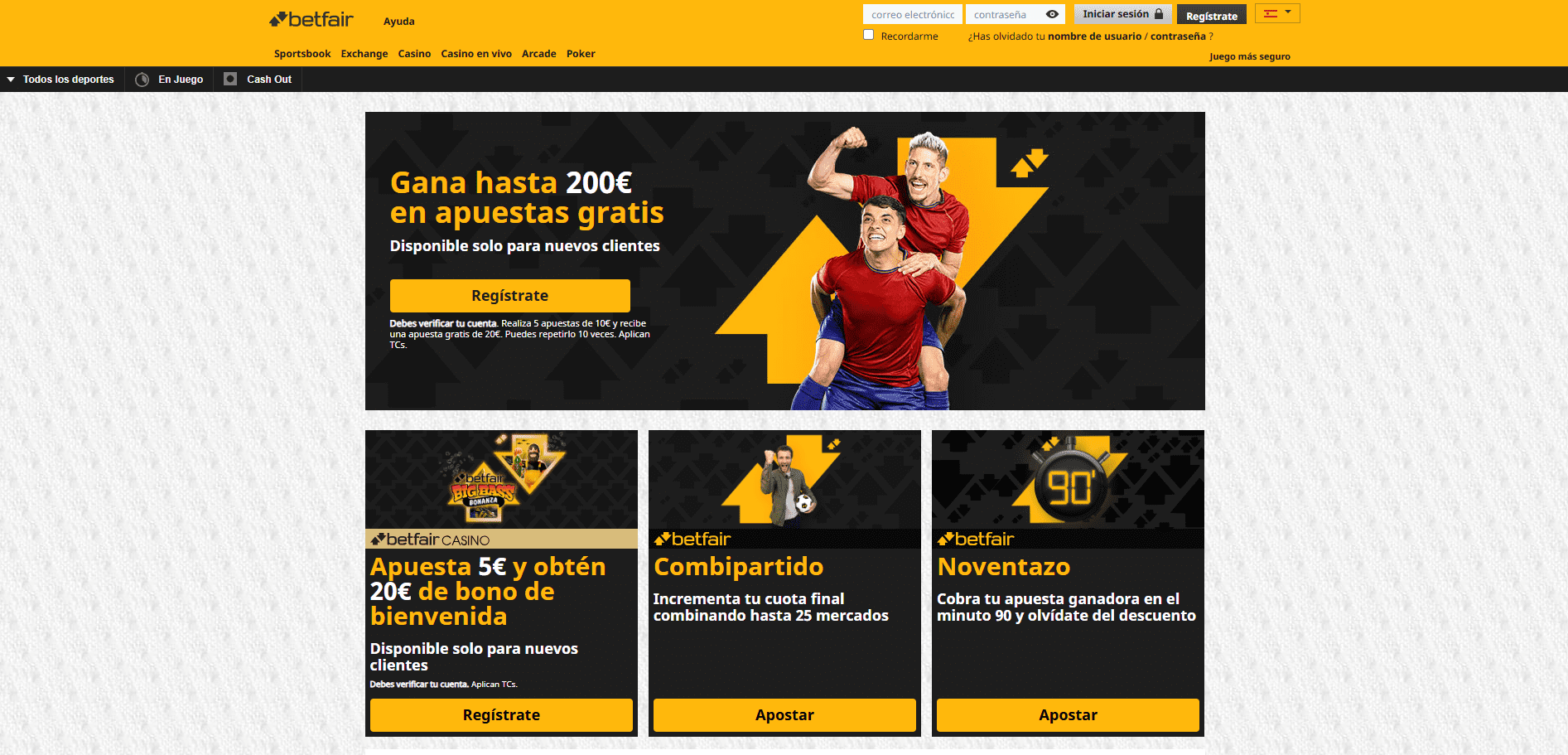Toggle password visibility eye icon
Image resolution: width=1568 pixels, height=755 pixels.
(1052, 14)
